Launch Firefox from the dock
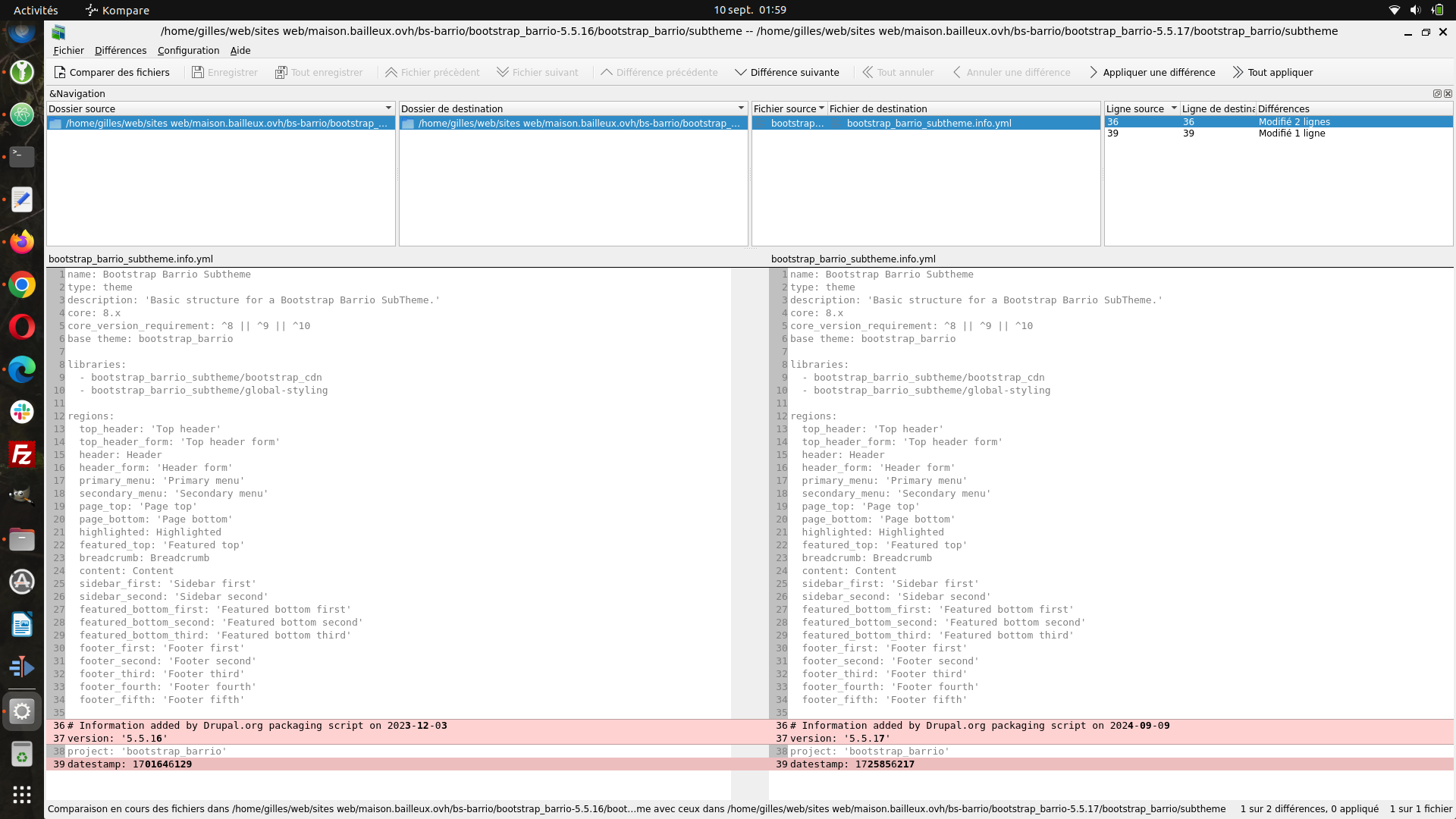 (x=22, y=242)
